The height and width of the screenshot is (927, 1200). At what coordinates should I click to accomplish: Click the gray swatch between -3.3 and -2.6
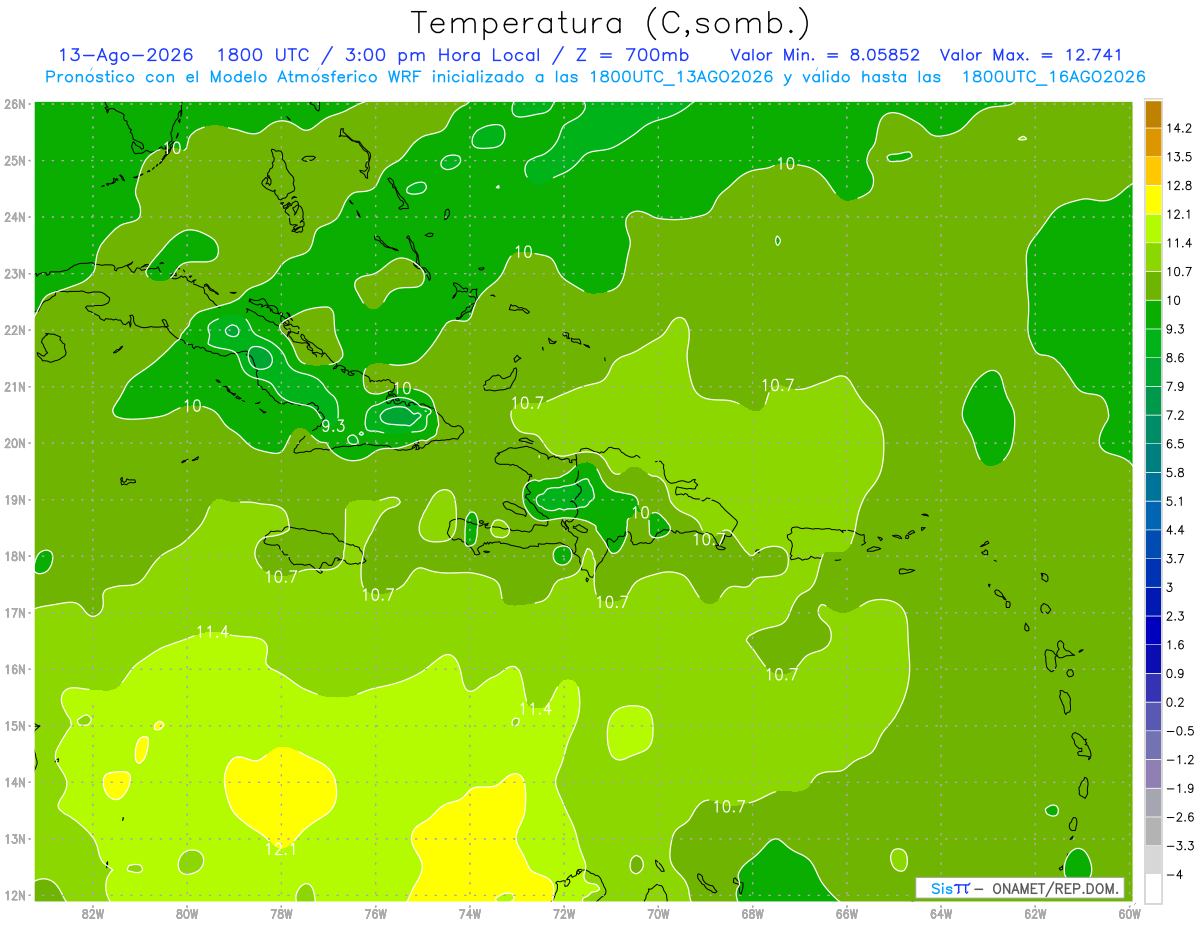[1153, 831]
